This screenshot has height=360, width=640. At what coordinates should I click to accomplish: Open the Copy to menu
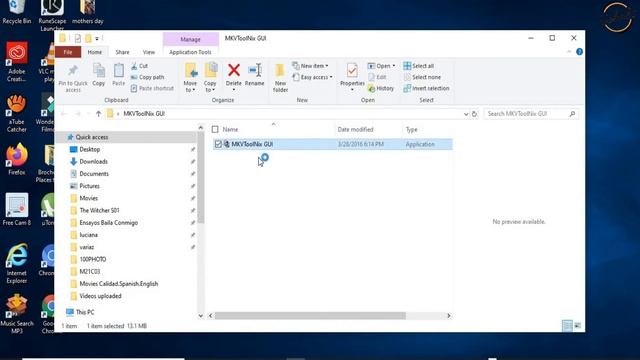coord(210,78)
